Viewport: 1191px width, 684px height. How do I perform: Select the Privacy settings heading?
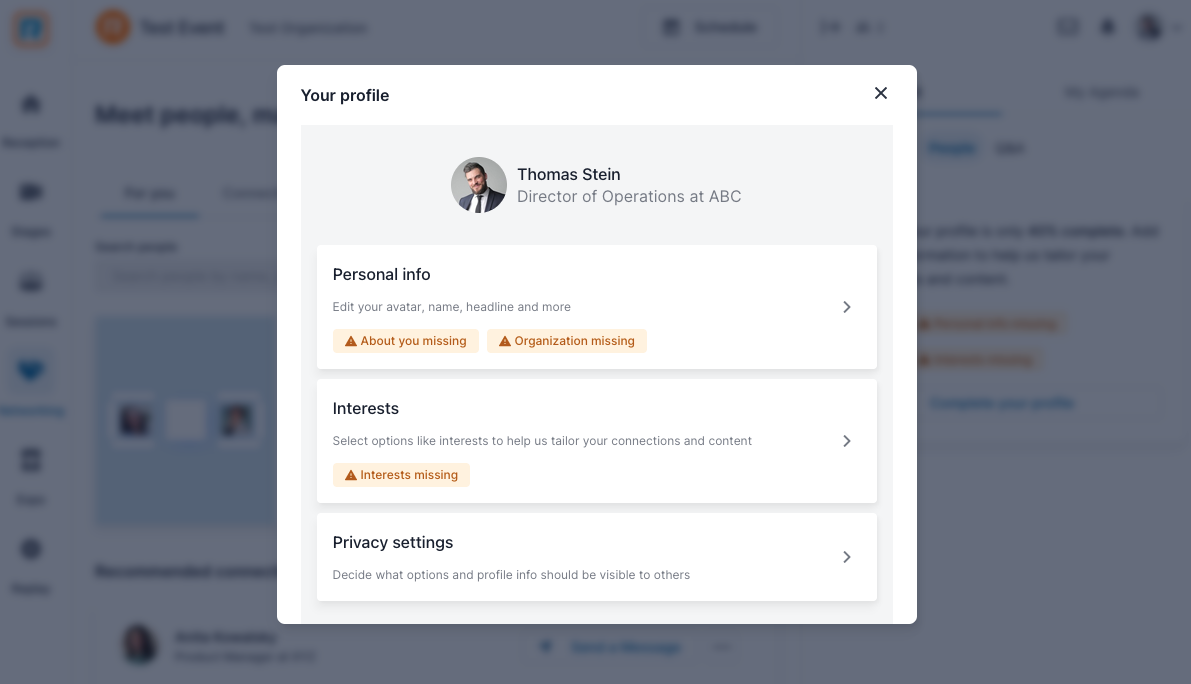point(393,542)
